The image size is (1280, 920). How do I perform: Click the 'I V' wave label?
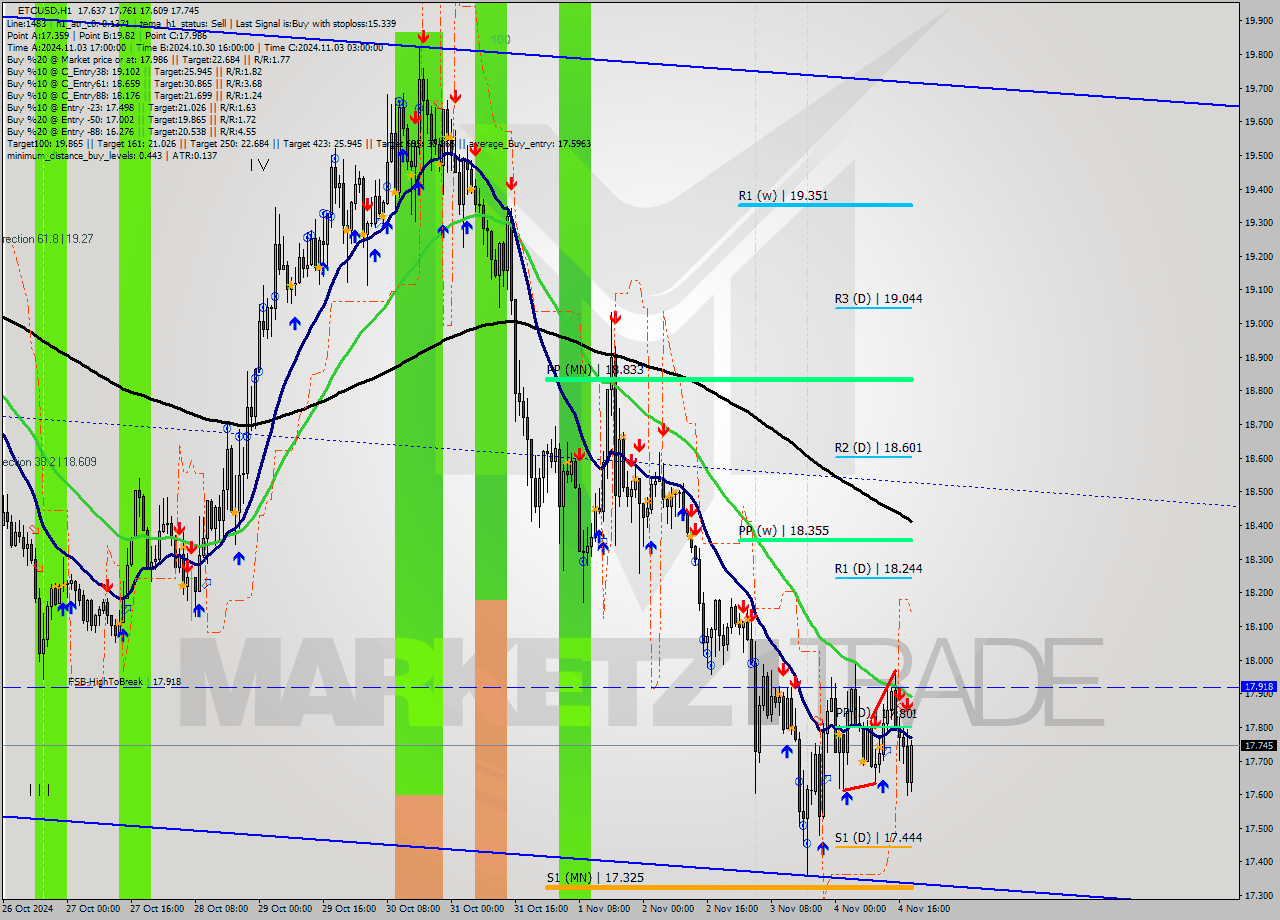[x=259, y=165]
